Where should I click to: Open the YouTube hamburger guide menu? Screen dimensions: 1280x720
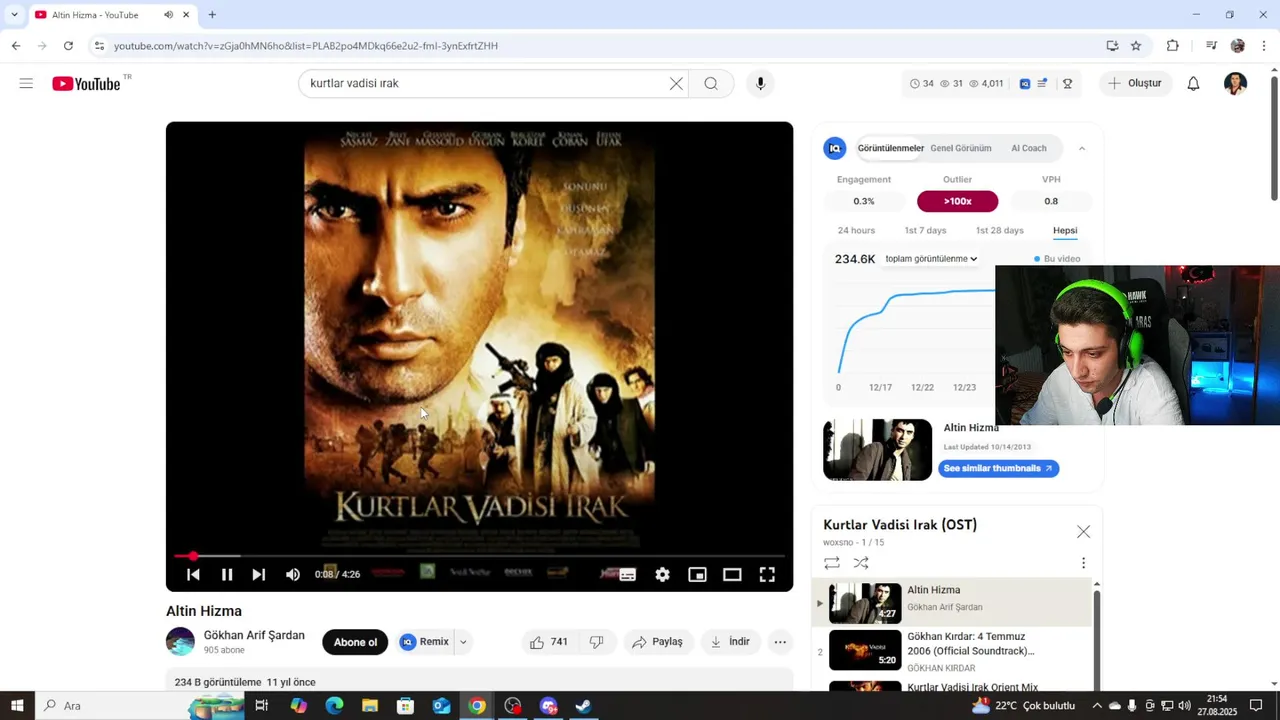click(26, 84)
